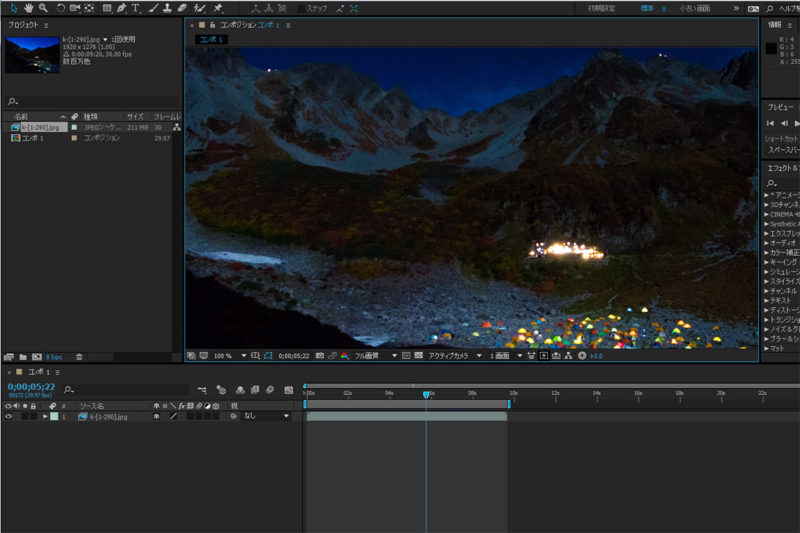800x533 pixels.
Task: Open composition flowchart from viewer
Action: [568, 356]
